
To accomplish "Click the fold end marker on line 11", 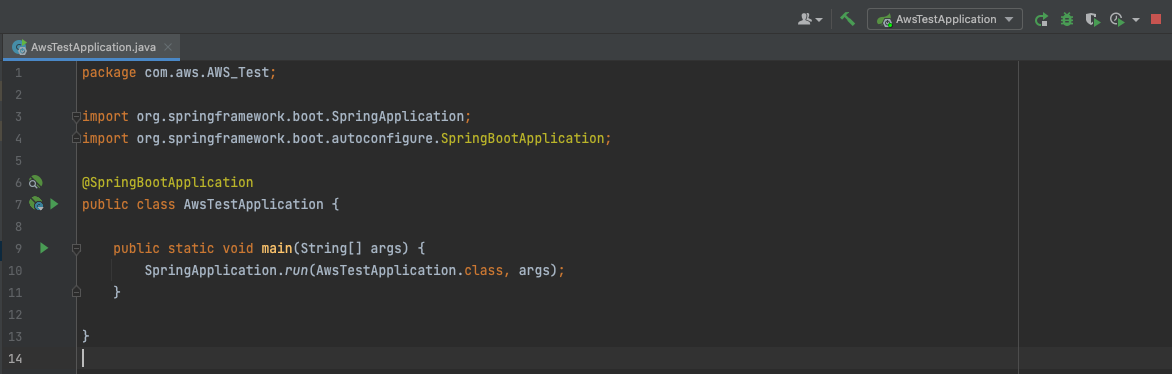I will (x=75, y=292).
